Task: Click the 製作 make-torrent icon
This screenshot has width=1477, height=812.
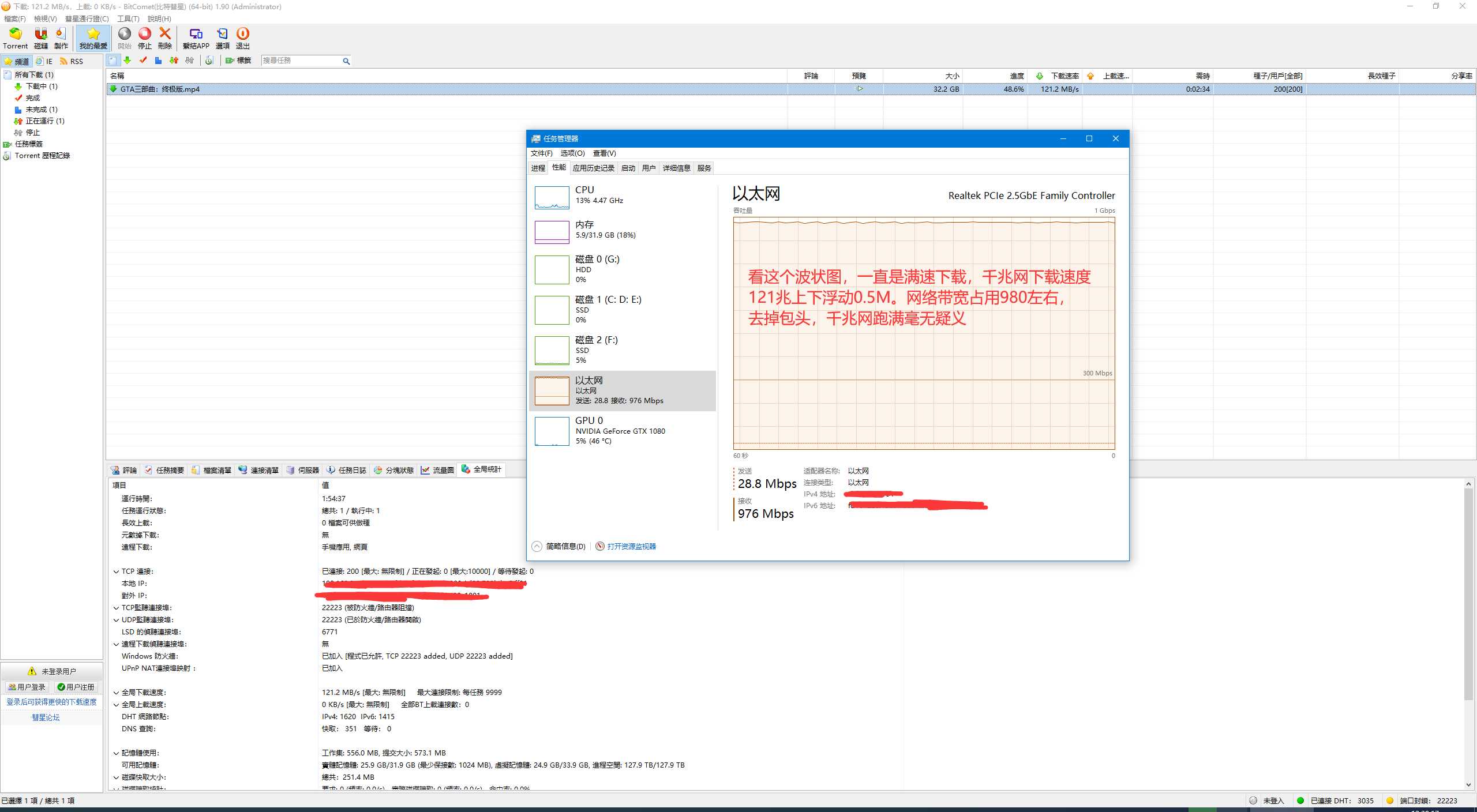Action: click(61, 38)
